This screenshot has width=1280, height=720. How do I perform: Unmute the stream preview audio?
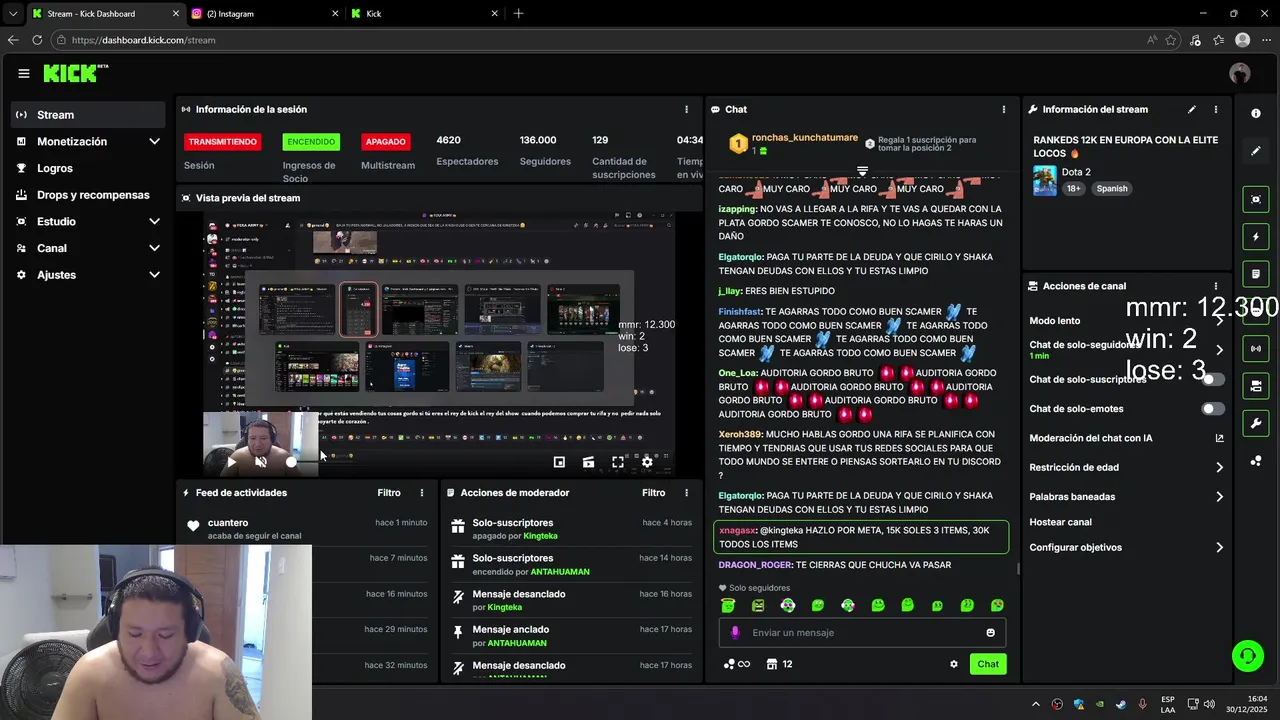coord(261,462)
